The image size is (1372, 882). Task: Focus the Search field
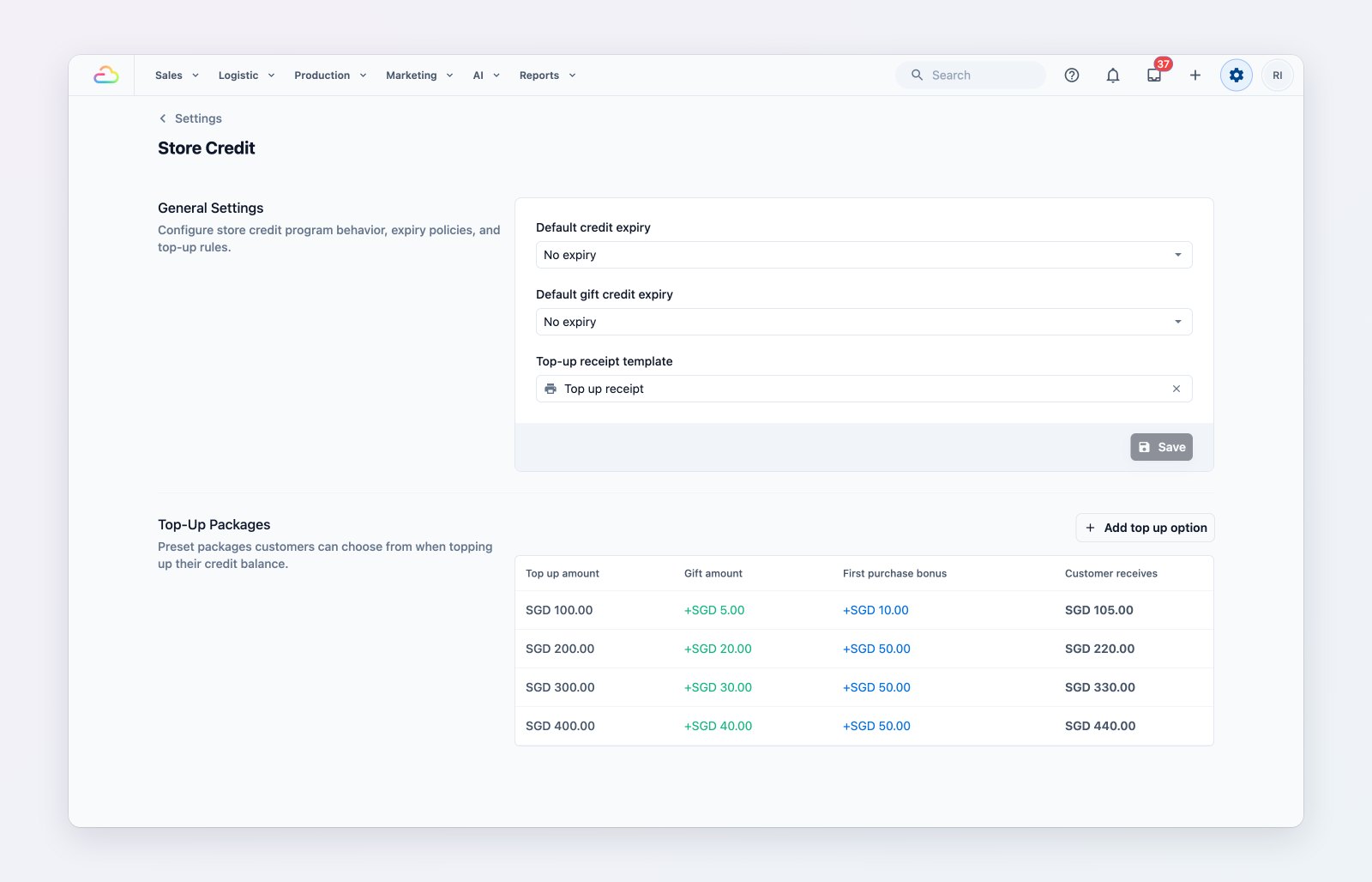click(971, 76)
